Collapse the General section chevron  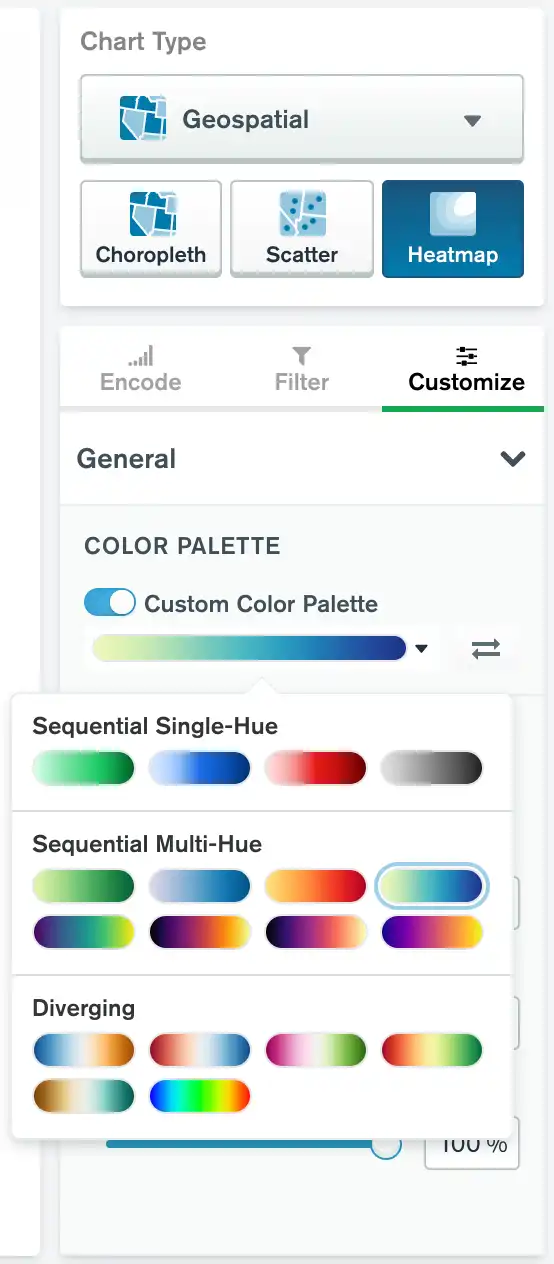click(513, 459)
